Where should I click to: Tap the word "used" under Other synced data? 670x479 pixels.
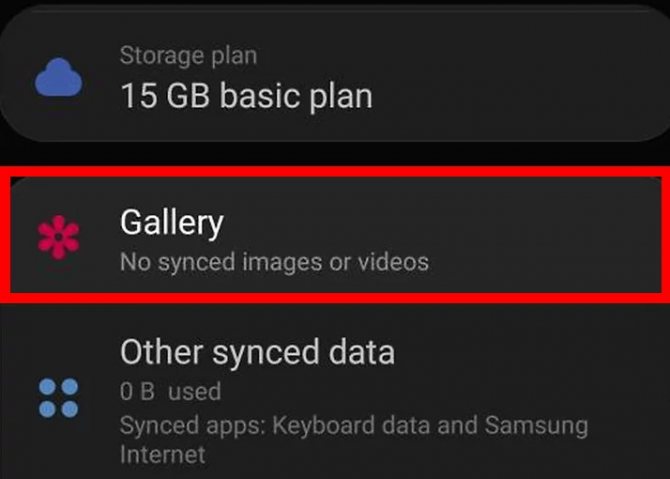tap(194, 391)
